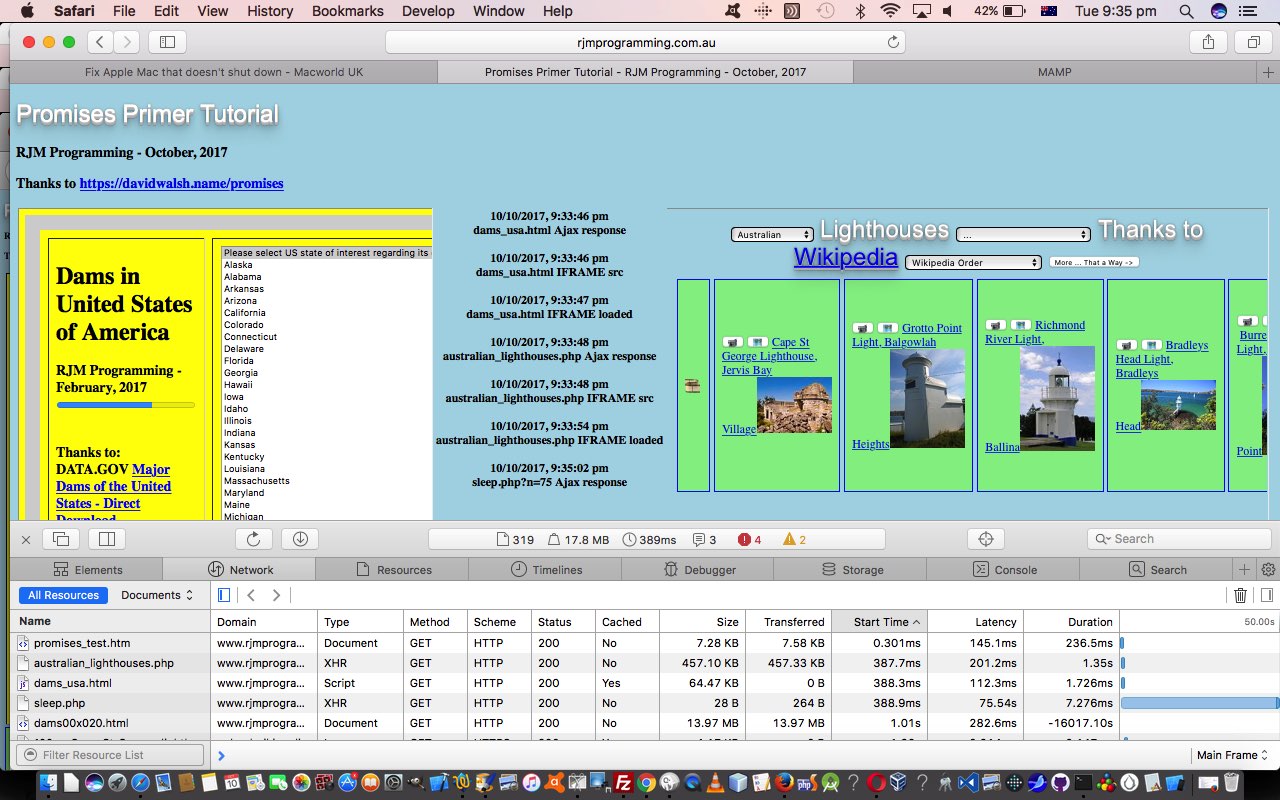Image resolution: width=1280 pixels, height=800 pixels.
Task: Open the Australian country dropdown
Action: (772, 235)
